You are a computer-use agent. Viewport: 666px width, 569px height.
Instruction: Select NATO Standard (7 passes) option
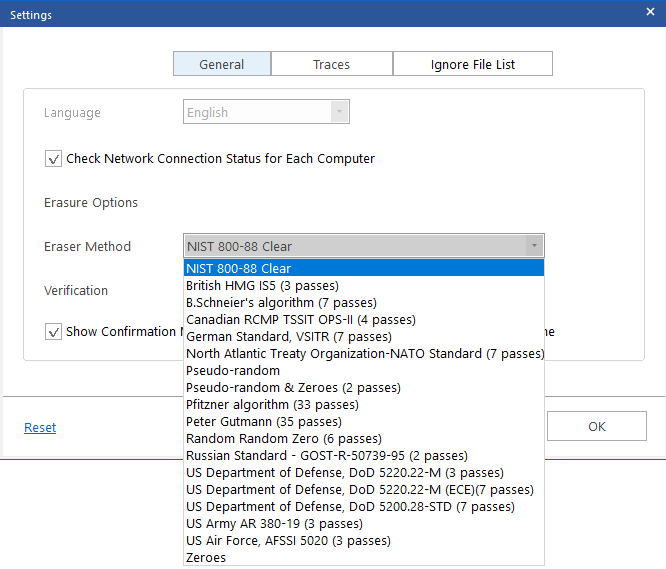click(x=364, y=353)
